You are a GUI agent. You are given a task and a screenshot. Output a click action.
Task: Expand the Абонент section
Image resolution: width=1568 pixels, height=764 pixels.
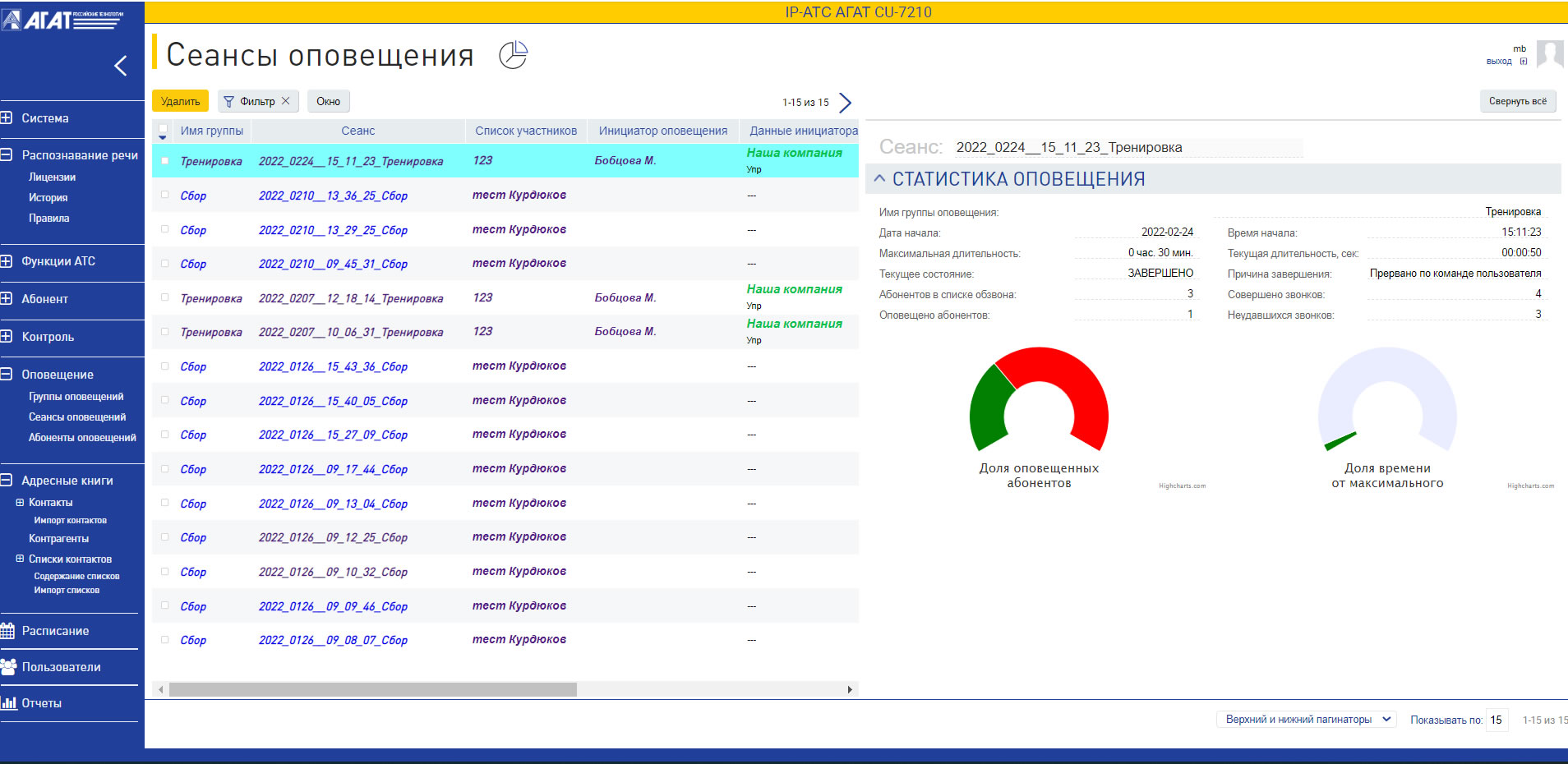point(6,298)
